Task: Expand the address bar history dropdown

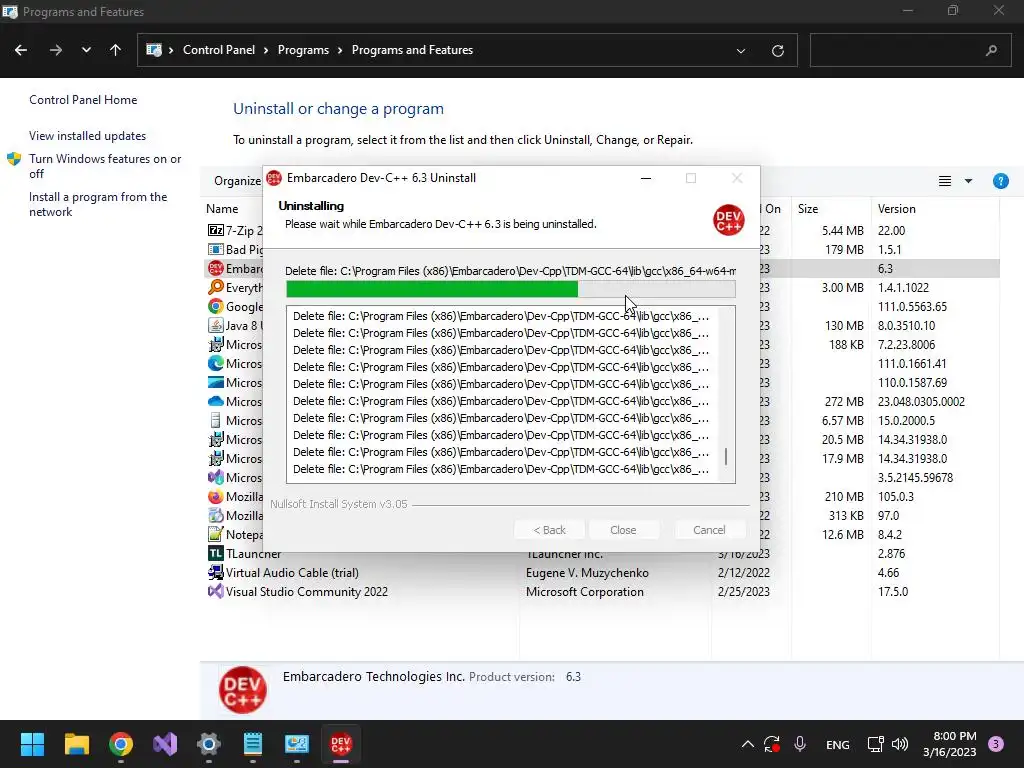Action: pyautogui.click(x=741, y=50)
